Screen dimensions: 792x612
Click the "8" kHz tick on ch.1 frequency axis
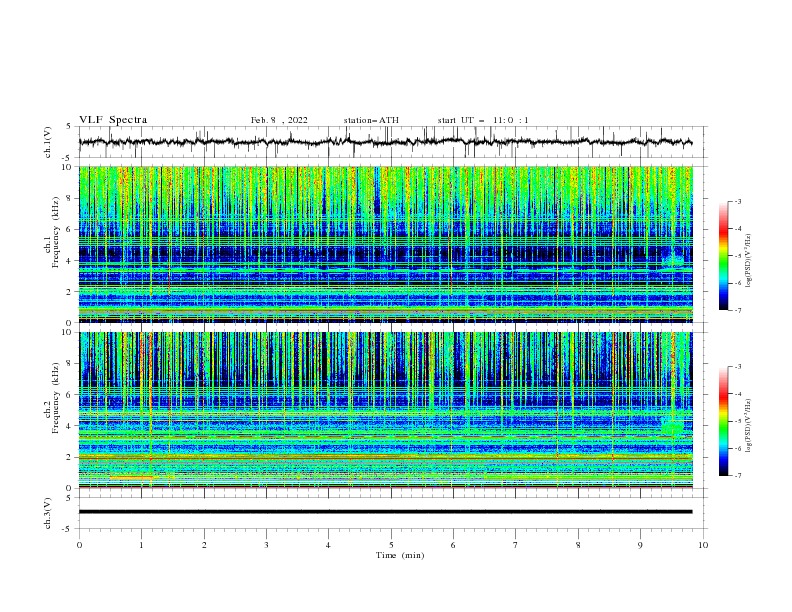tap(71, 198)
